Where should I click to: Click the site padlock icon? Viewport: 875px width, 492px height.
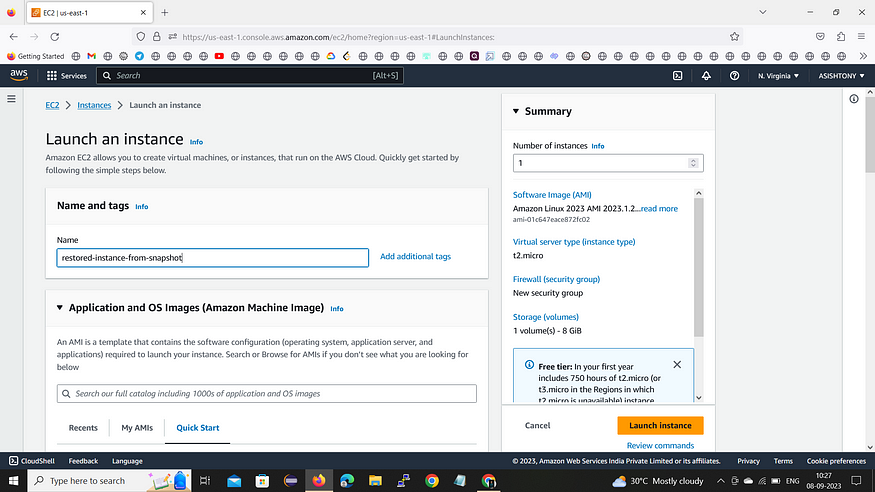157,37
